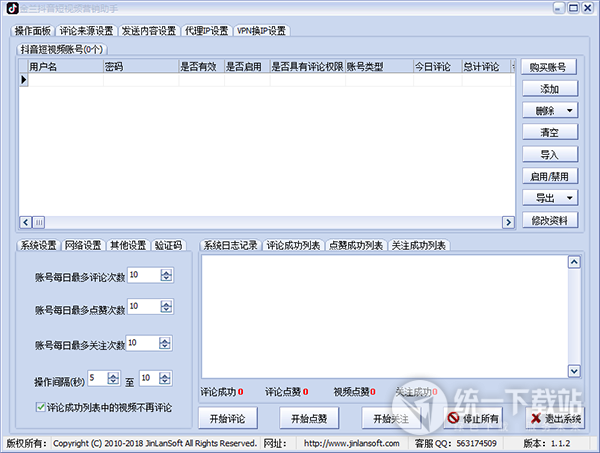Click the 用户名 column header

point(62,67)
